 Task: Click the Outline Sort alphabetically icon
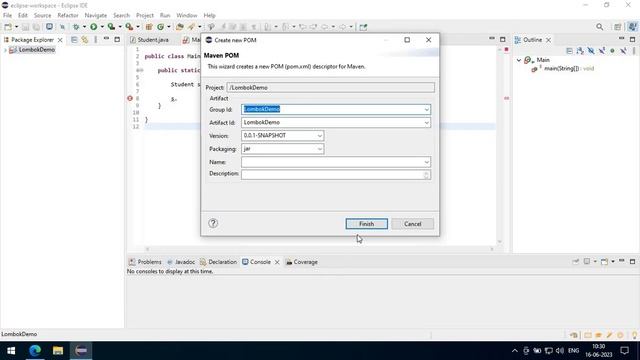(580, 51)
